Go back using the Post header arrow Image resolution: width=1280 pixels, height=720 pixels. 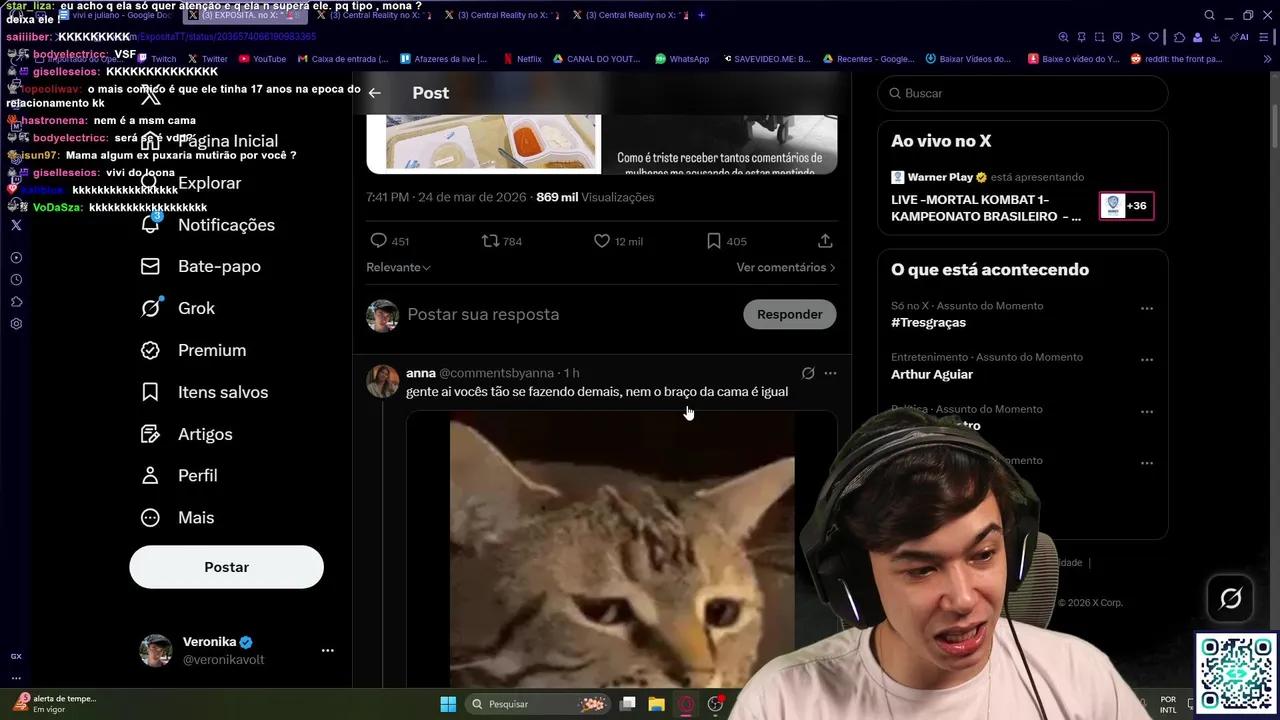375,93
